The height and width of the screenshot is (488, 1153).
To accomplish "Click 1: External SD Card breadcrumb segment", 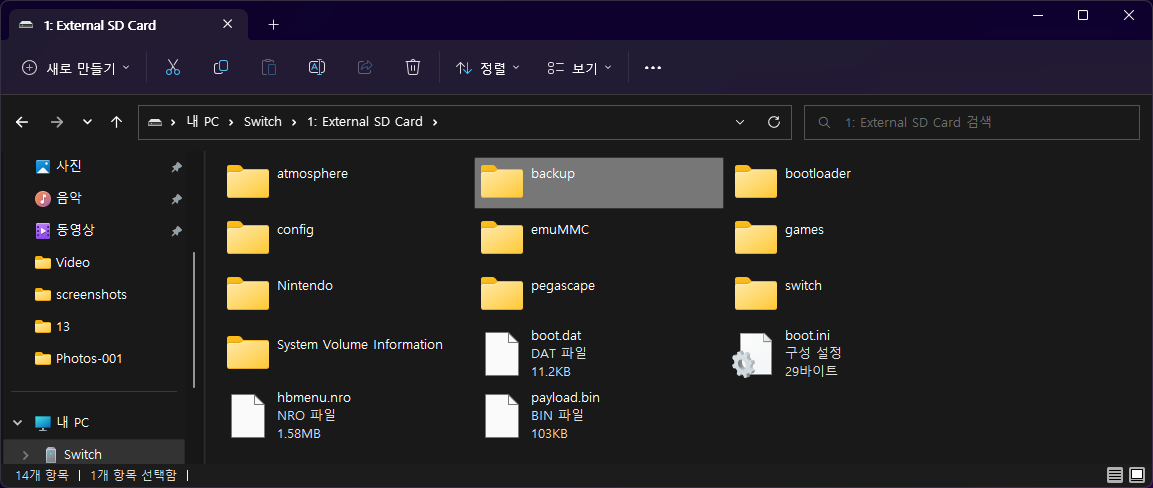I will 364,122.
